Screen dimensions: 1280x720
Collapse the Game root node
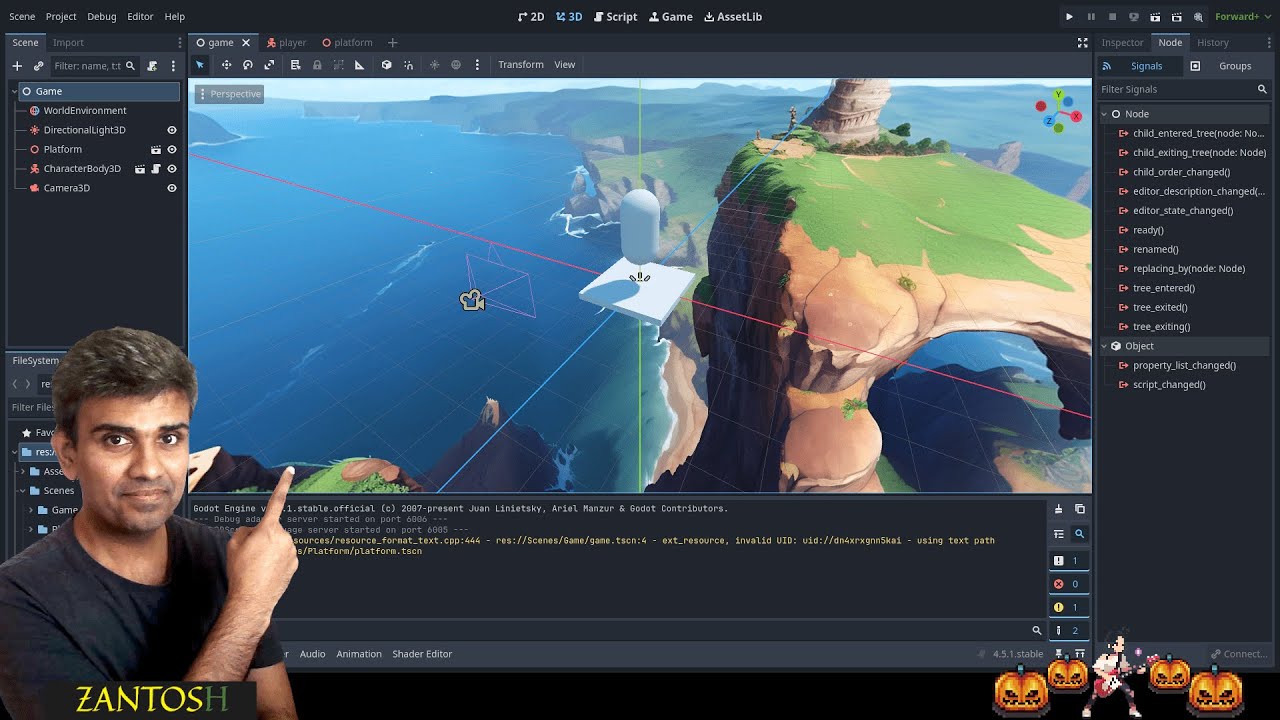(x=15, y=91)
